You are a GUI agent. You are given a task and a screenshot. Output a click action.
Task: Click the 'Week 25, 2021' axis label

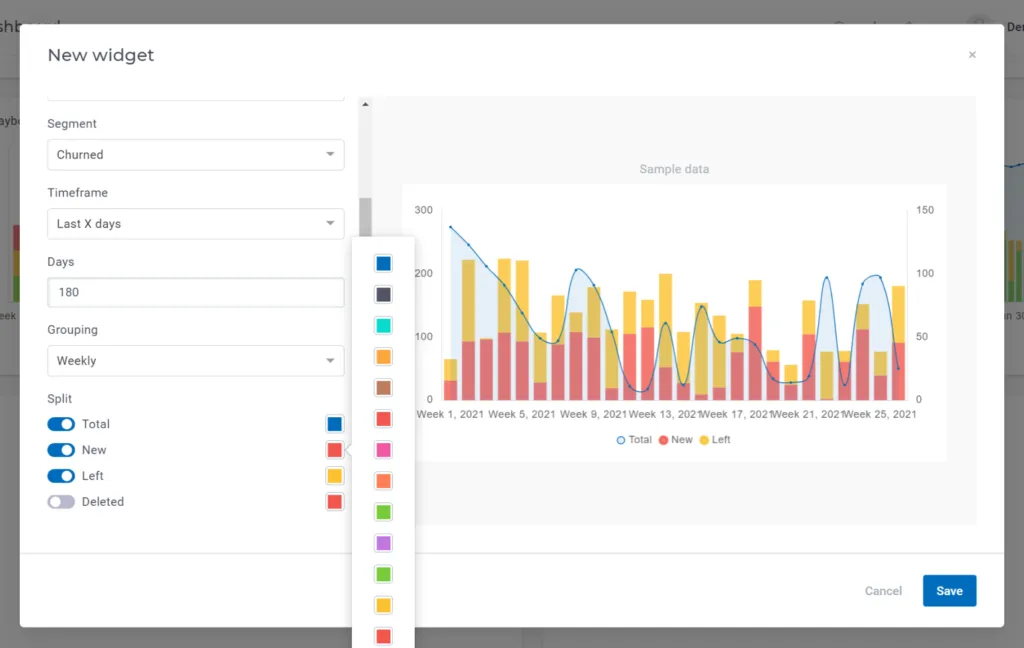[880, 414]
